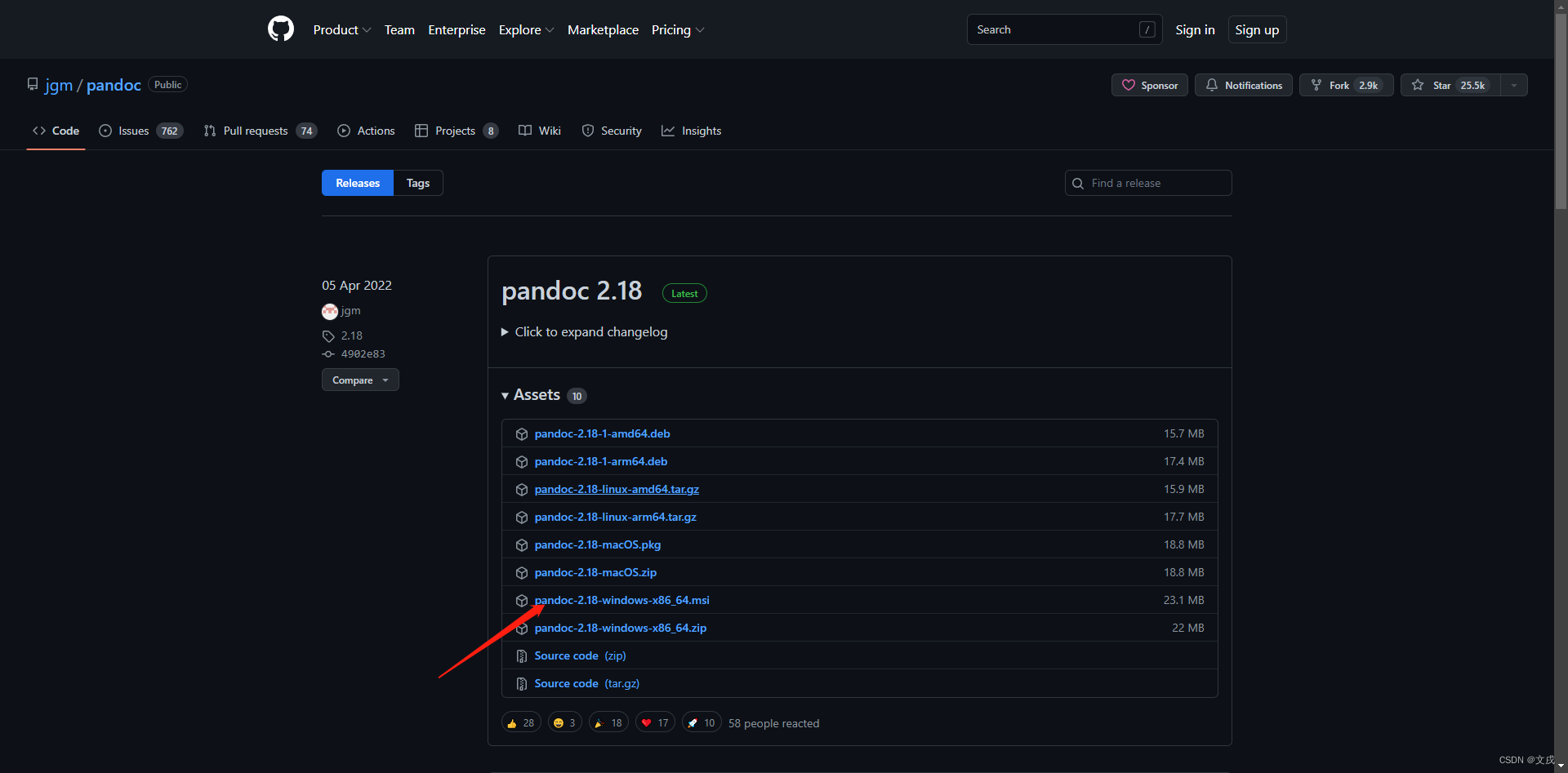
Task: Click the magnifier icon in Find a release
Action: click(x=1078, y=184)
